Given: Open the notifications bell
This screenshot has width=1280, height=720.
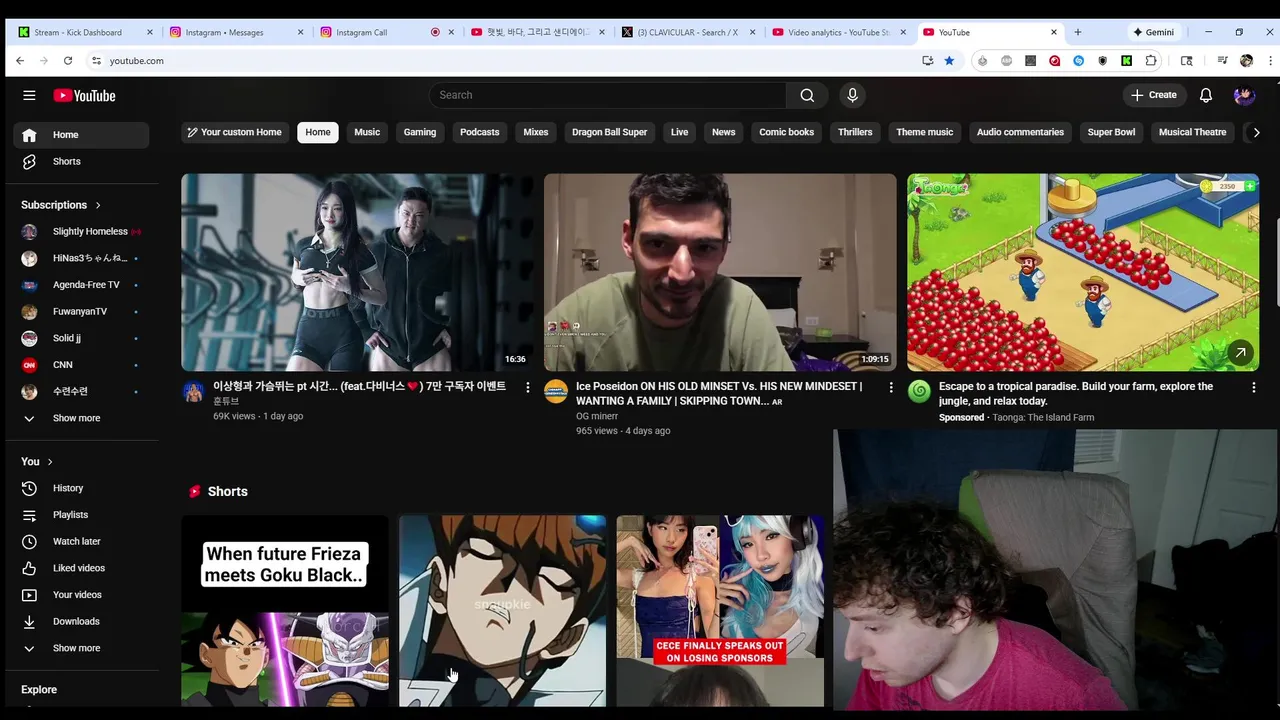Looking at the screenshot, I should pos(1206,95).
